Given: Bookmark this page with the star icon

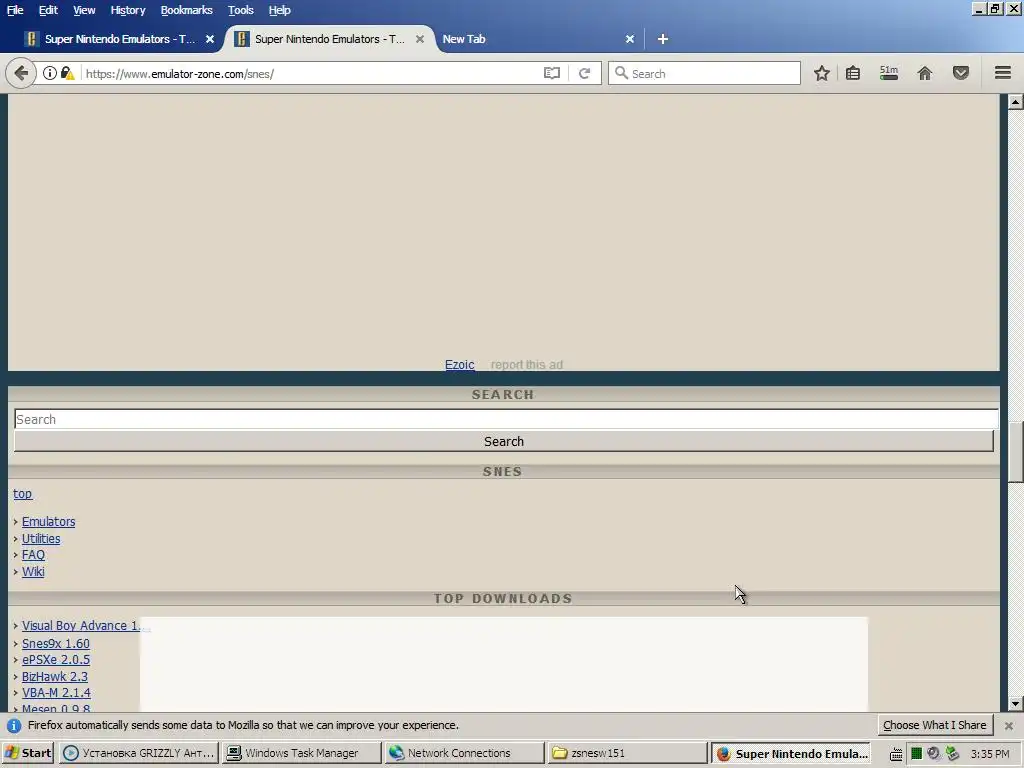Looking at the screenshot, I should coord(822,73).
